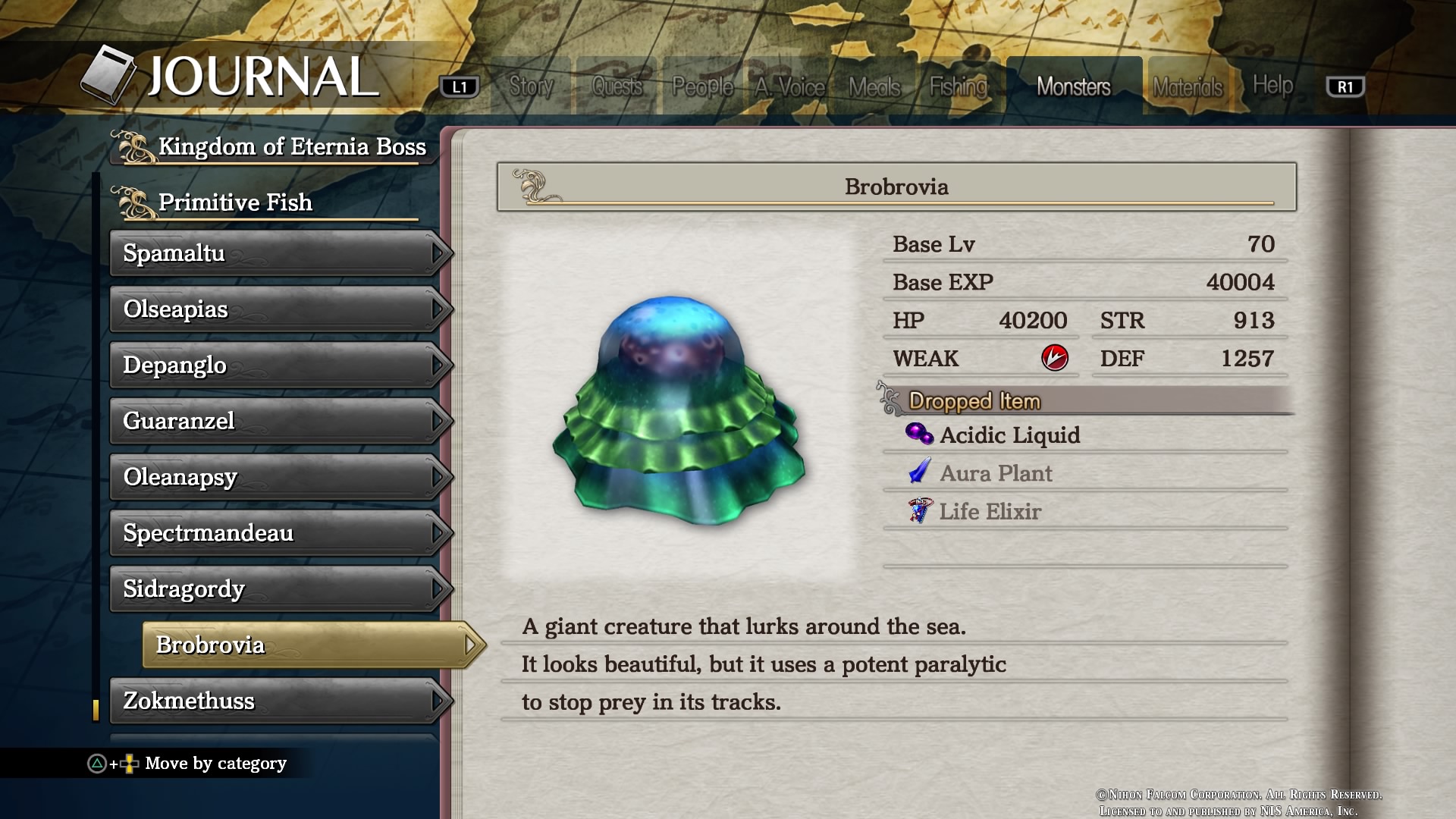
Task: Expand the Spamaltu entry arrow
Action: coord(438,253)
